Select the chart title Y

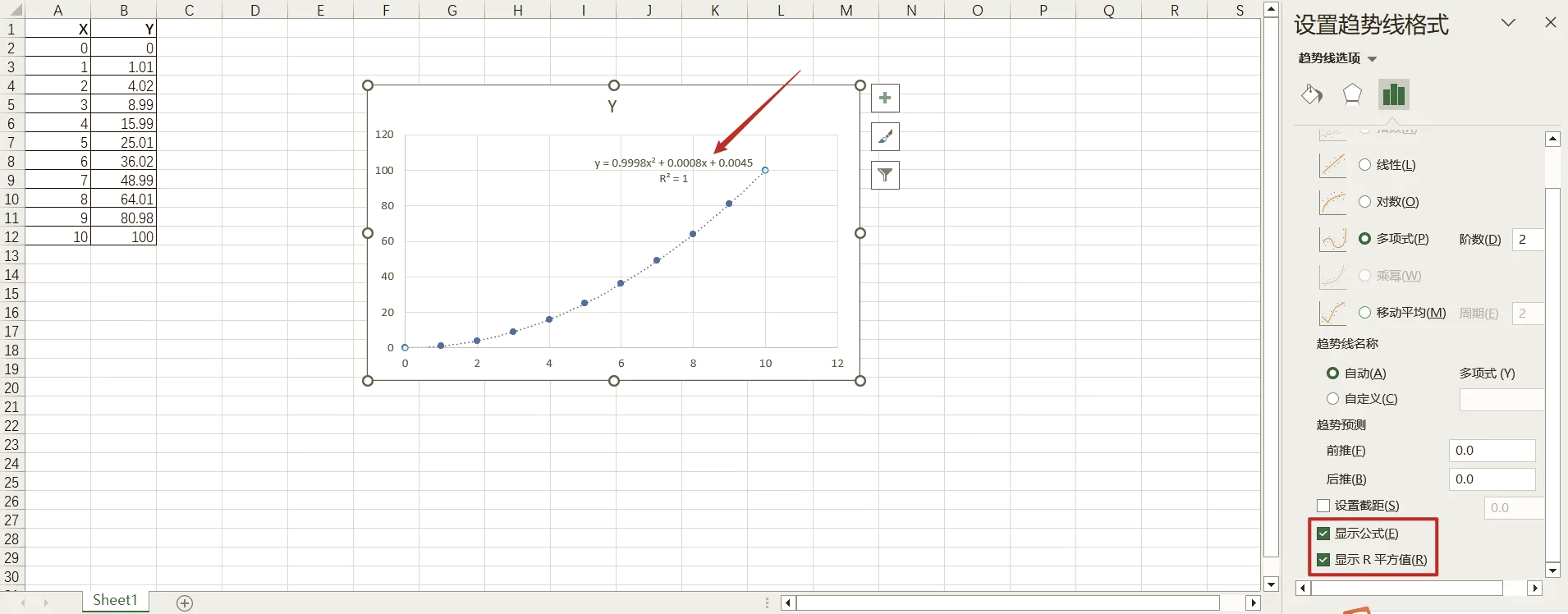(612, 107)
